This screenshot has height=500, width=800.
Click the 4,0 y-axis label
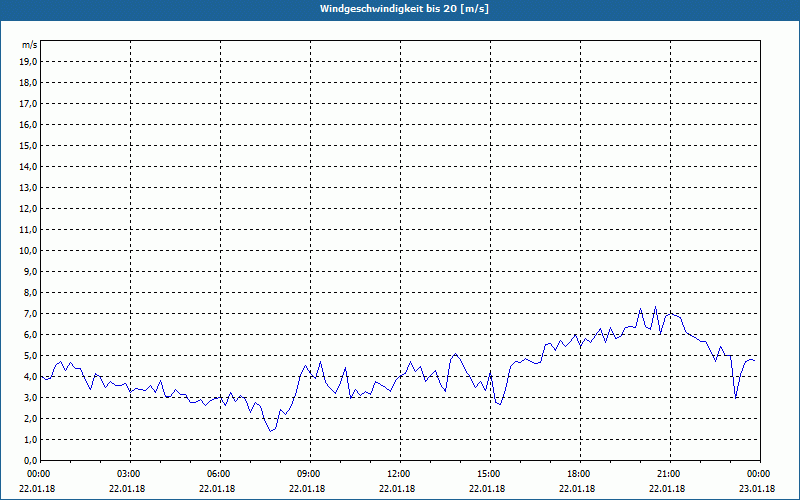[30, 377]
